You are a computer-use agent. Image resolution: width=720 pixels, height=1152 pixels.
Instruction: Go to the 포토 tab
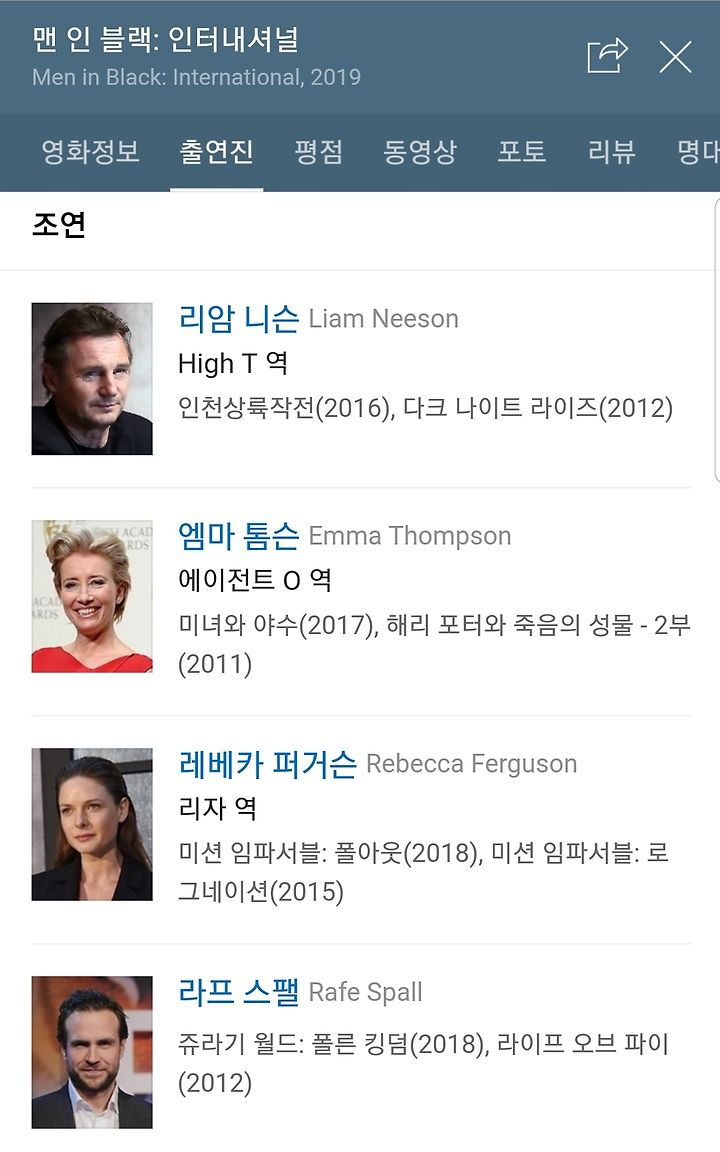(522, 152)
